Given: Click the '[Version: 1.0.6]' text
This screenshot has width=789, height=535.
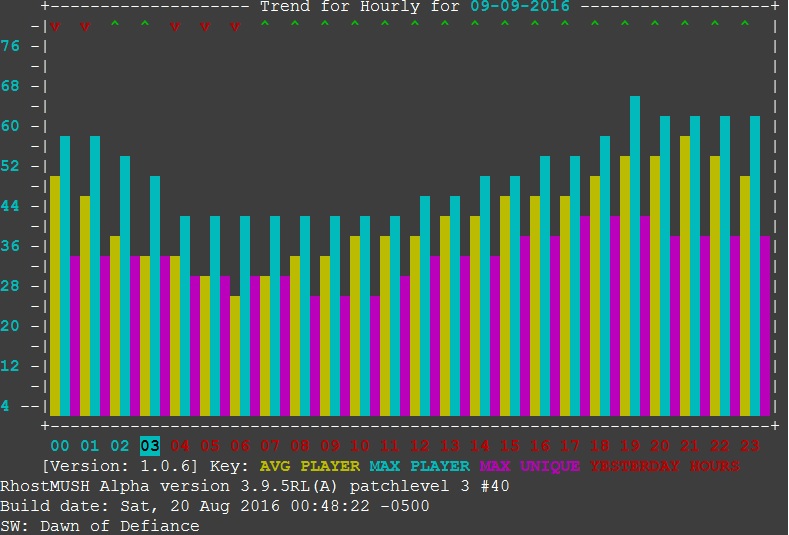Looking at the screenshot, I should click(120, 466).
